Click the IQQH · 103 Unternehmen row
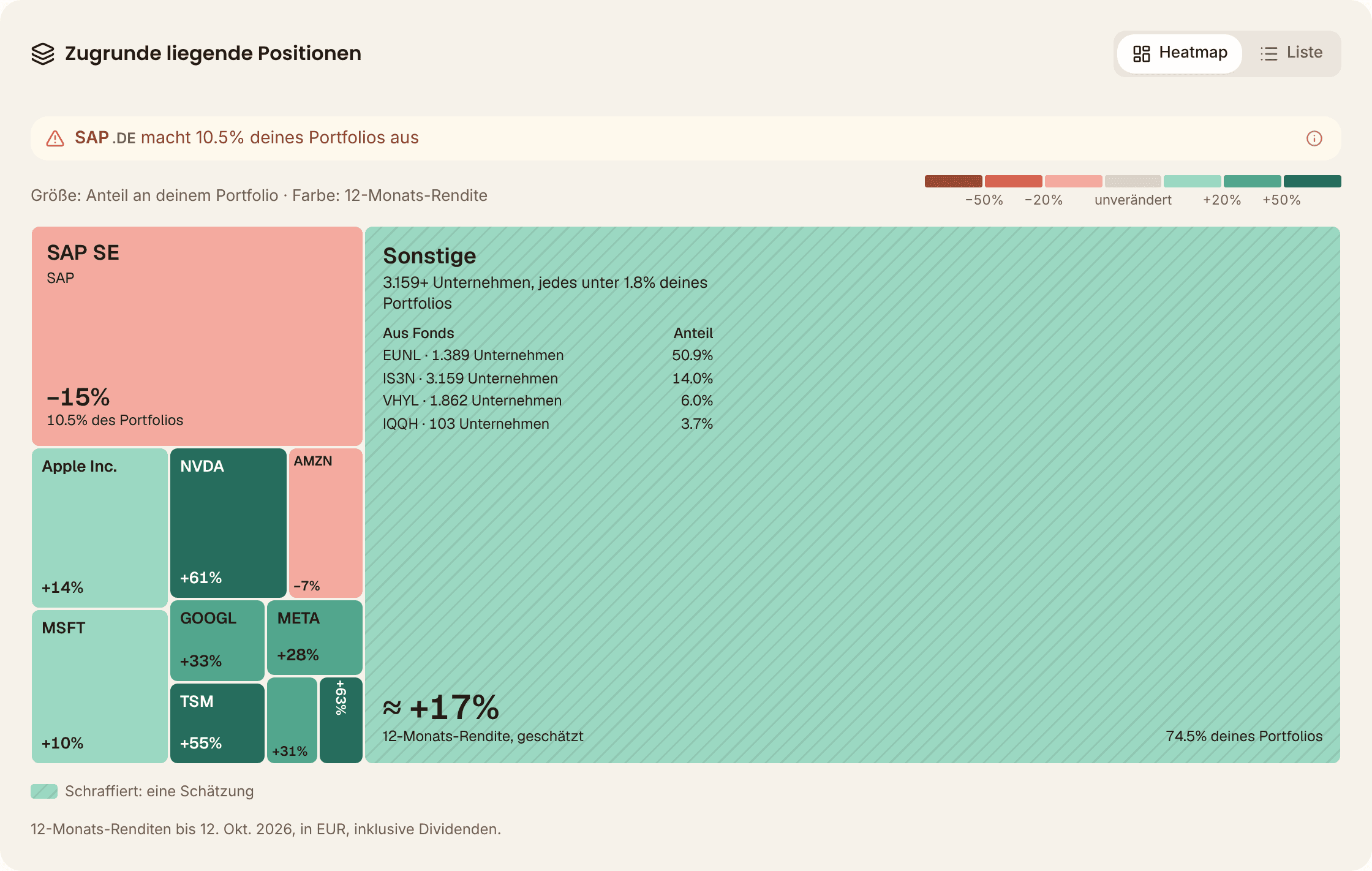The height and width of the screenshot is (871, 1372). 548,424
